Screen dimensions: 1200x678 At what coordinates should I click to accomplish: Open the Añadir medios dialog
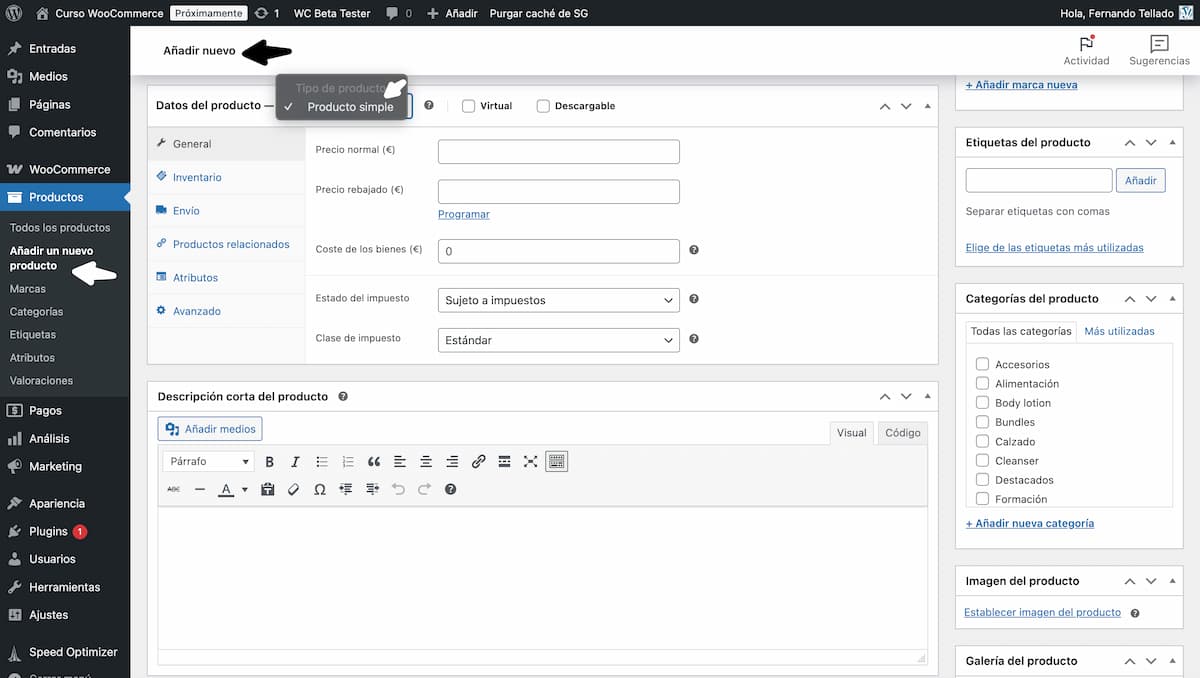(209, 428)
